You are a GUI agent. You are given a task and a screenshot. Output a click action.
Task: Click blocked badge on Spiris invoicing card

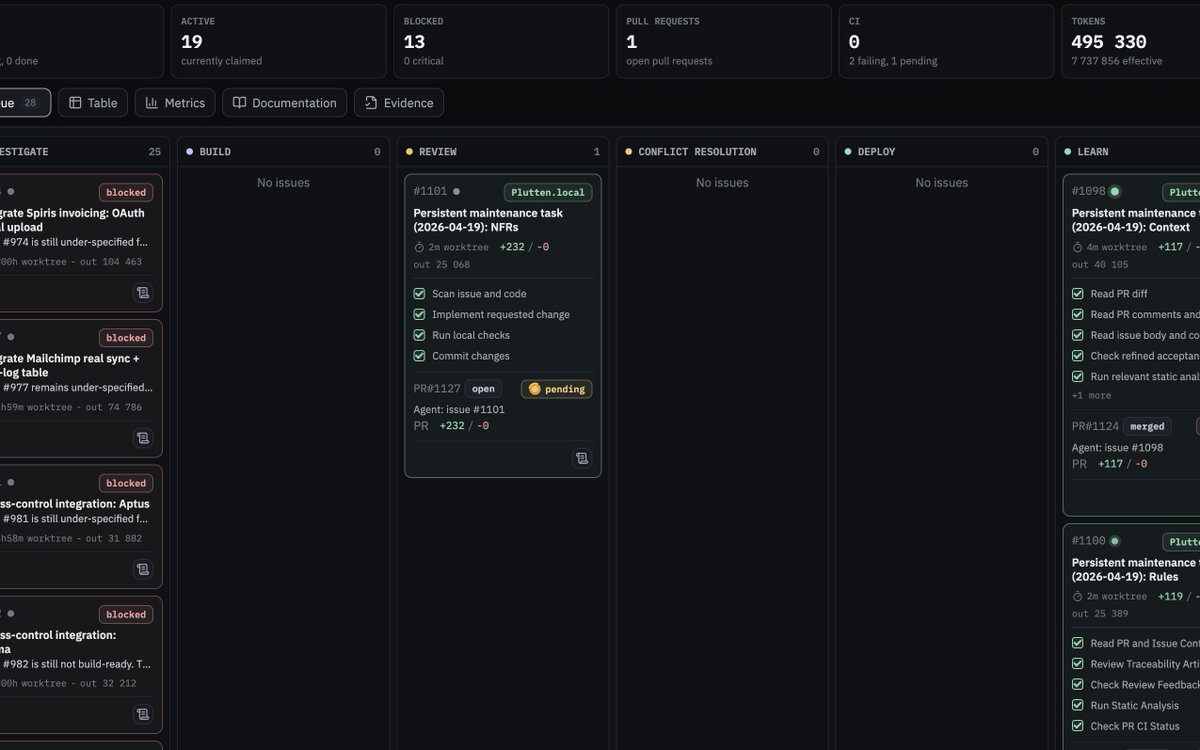(126, 192)
